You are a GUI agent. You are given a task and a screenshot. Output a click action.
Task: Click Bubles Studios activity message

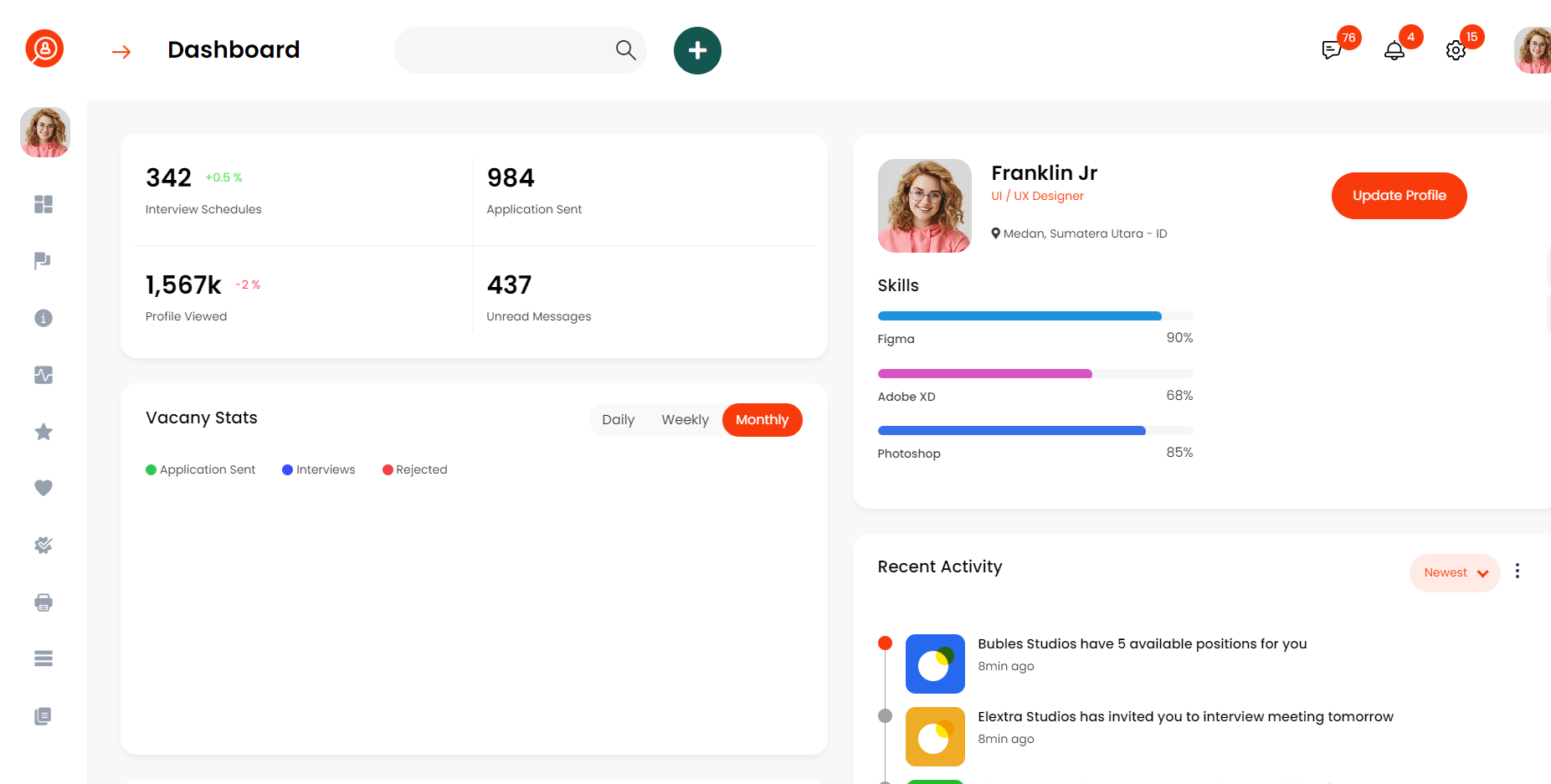click(x=1143, y=643)
